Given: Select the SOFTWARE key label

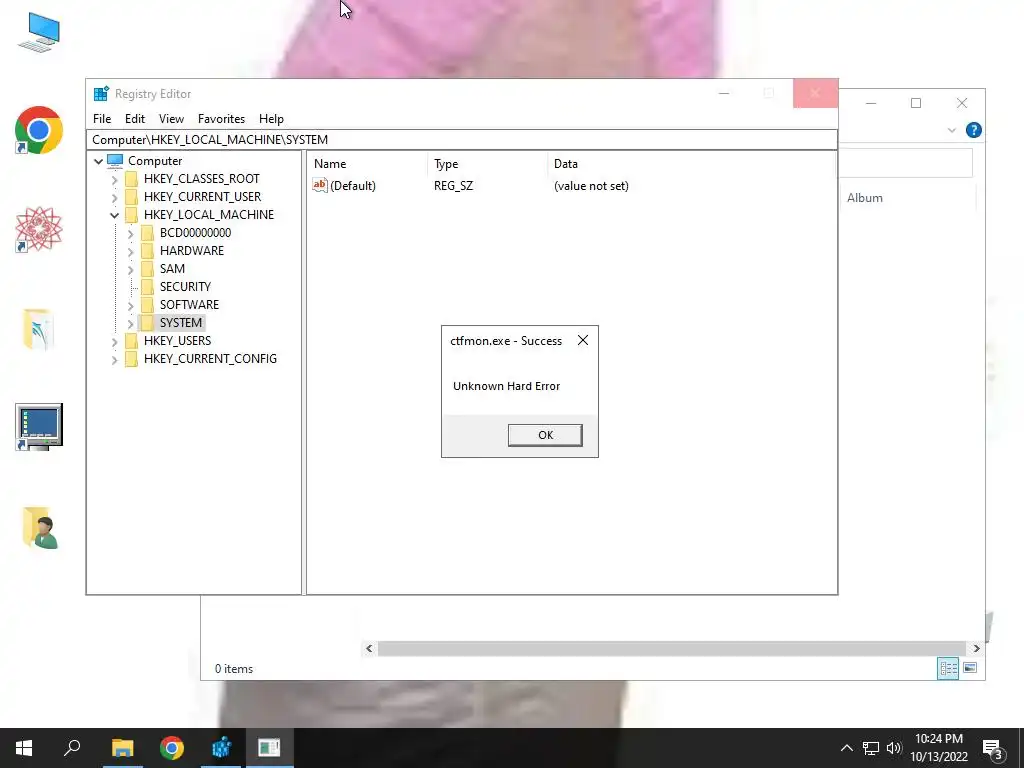Looking at the screenshot, I should coord(189,305).
